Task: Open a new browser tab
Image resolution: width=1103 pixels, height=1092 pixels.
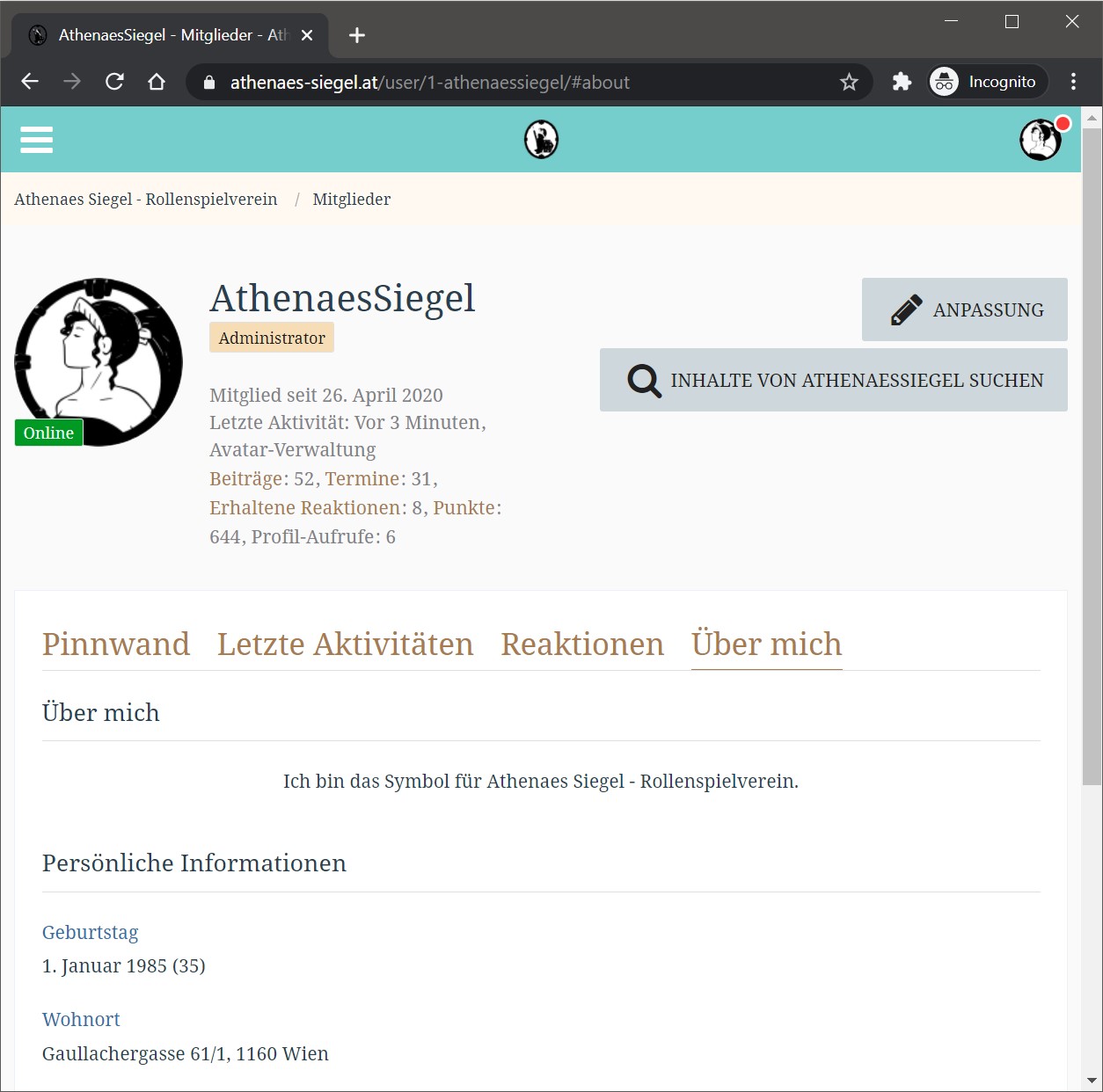Action: [x=356, y=35]
